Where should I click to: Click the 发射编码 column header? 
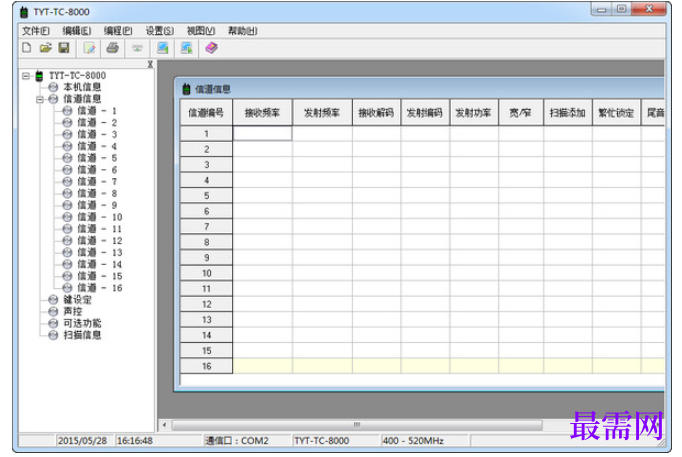point(425,113)
